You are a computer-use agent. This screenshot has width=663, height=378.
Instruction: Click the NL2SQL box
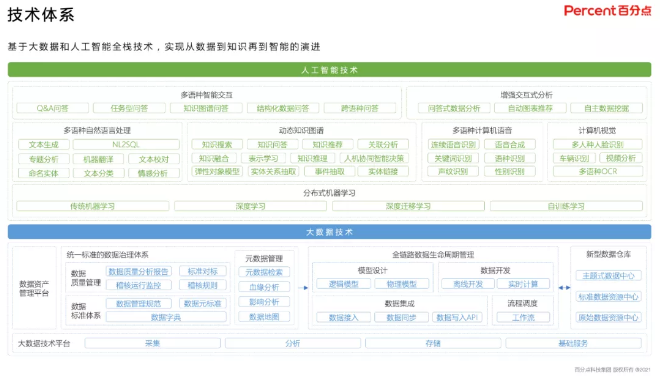coord(126,145)
